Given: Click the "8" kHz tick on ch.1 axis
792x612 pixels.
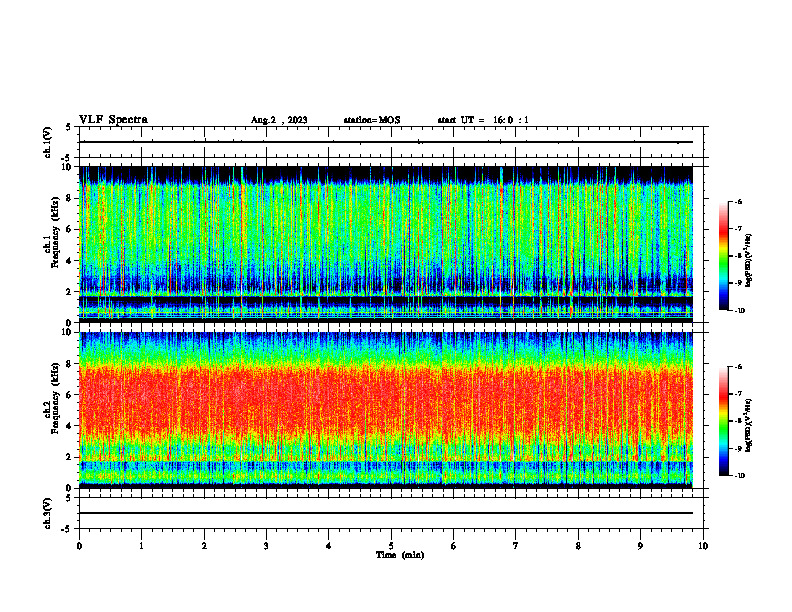Looking at the screenshot, I should click(x=70, y=198).
